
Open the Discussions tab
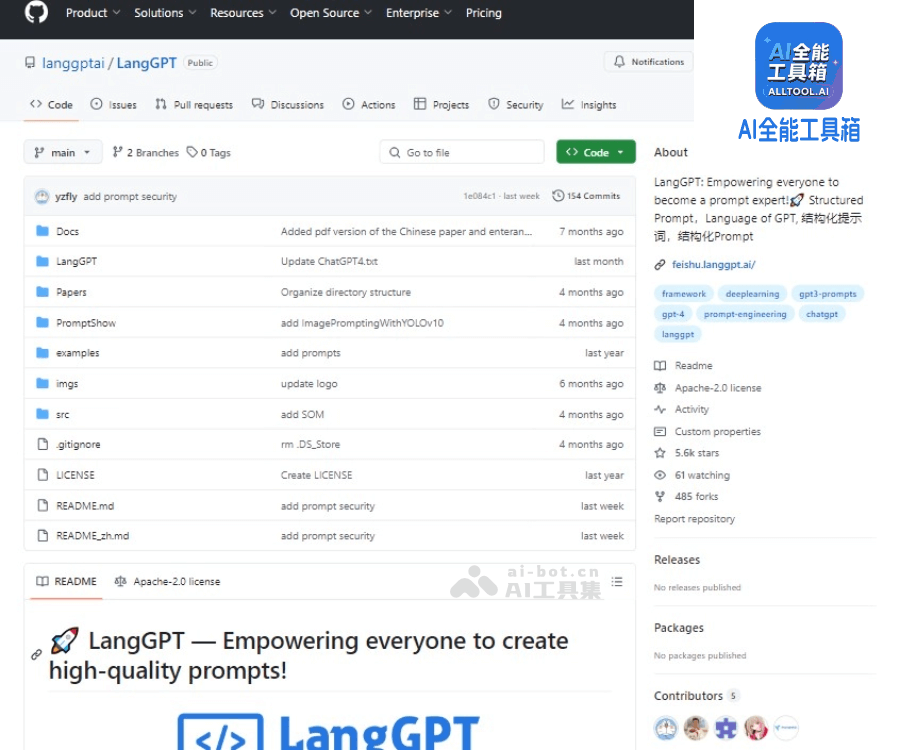pos(288,104)
